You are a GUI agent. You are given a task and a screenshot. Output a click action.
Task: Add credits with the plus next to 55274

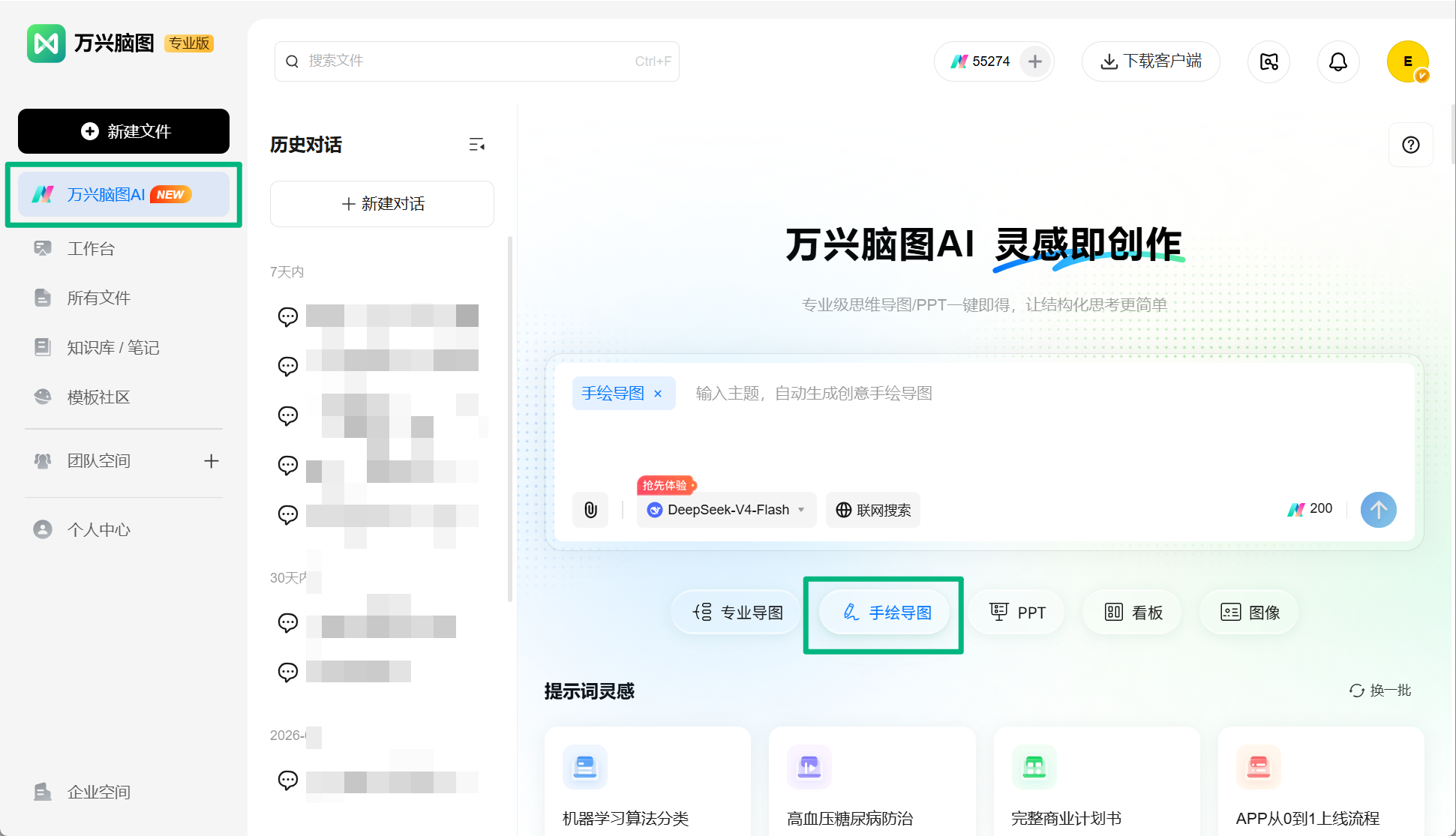point(1035,61)
